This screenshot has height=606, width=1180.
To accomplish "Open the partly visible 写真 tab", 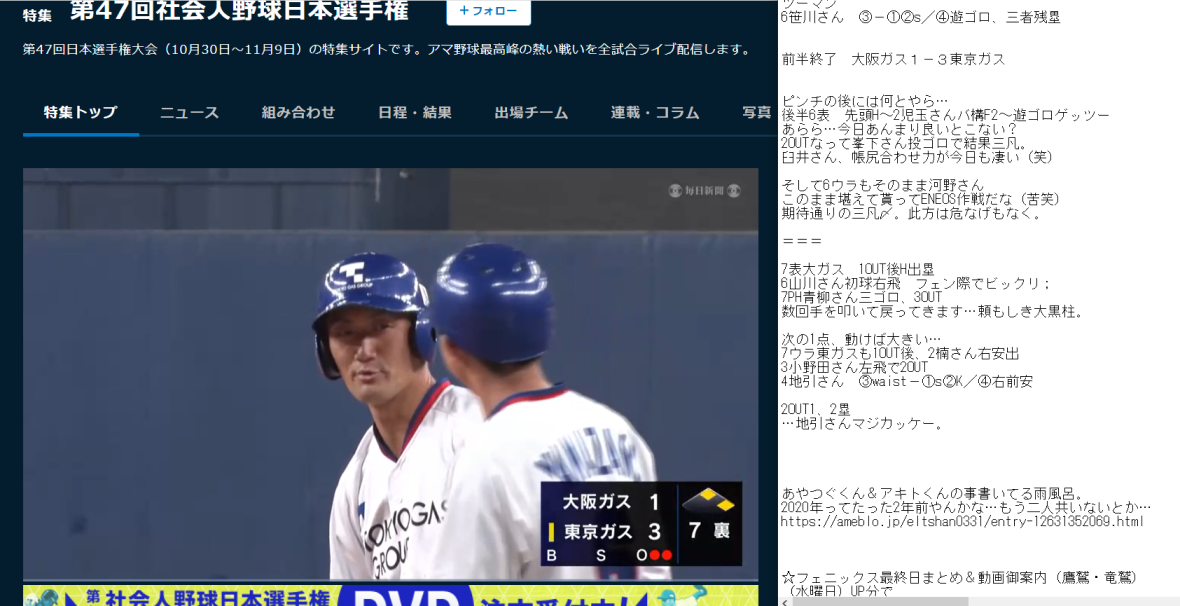I will pyautogui.click(x=757, y=113).
